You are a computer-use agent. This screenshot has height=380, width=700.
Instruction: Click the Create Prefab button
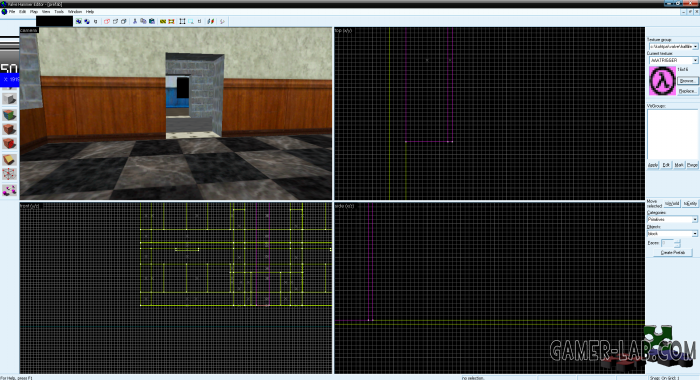(672, 252)
